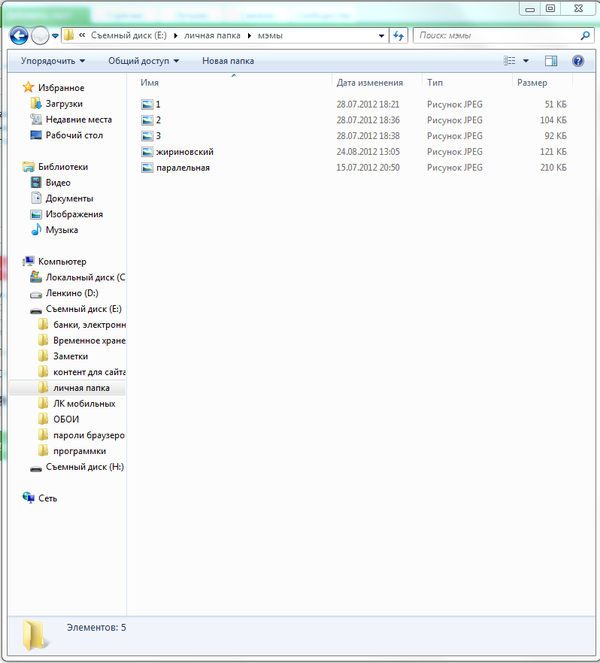The width and height of the screenshot is (600, 663).
Task: Open the help question mark icon
Action: (x=578, y=61)
